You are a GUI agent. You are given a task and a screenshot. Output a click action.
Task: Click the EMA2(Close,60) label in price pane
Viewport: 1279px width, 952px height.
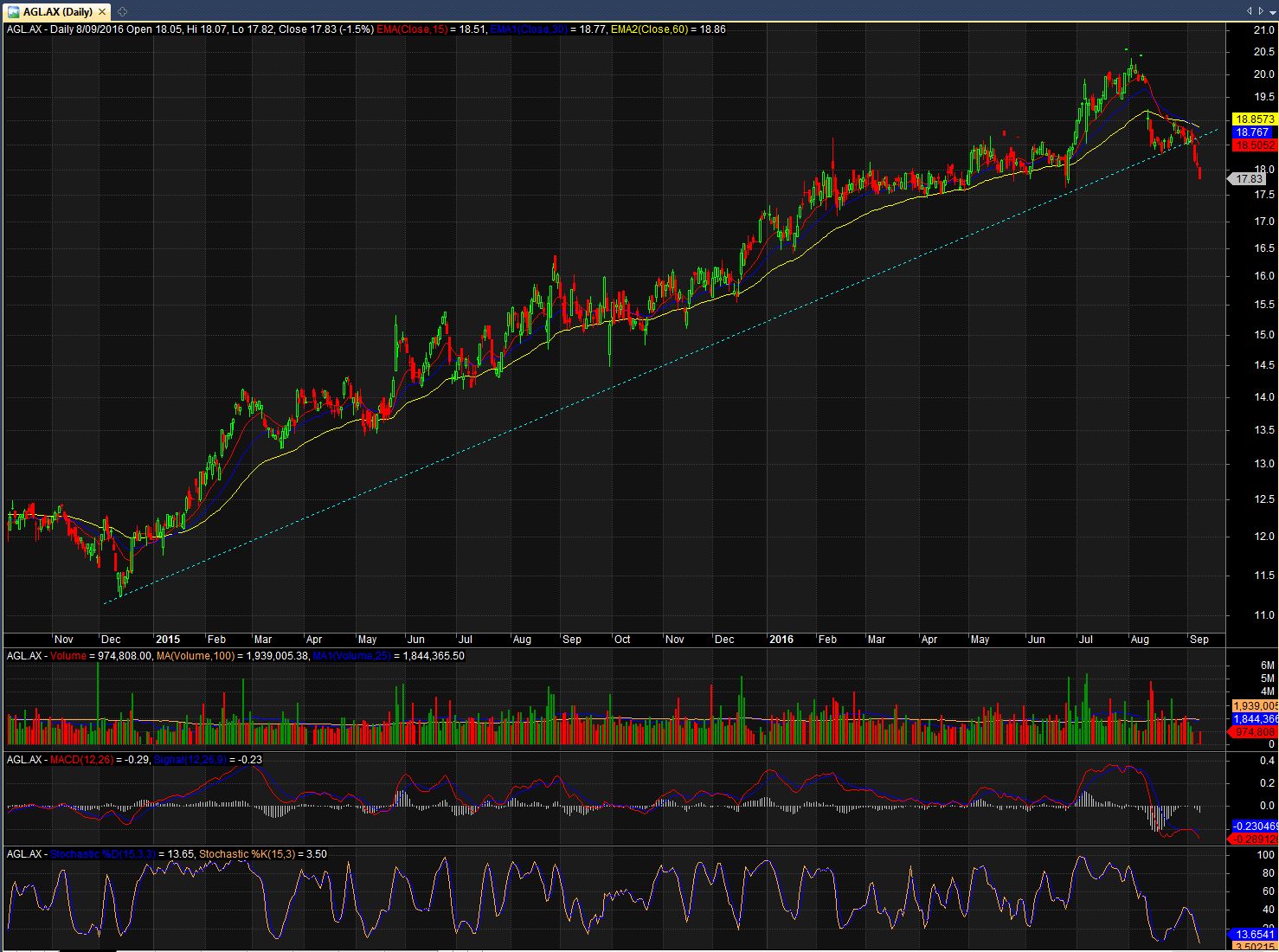point(649,29)
